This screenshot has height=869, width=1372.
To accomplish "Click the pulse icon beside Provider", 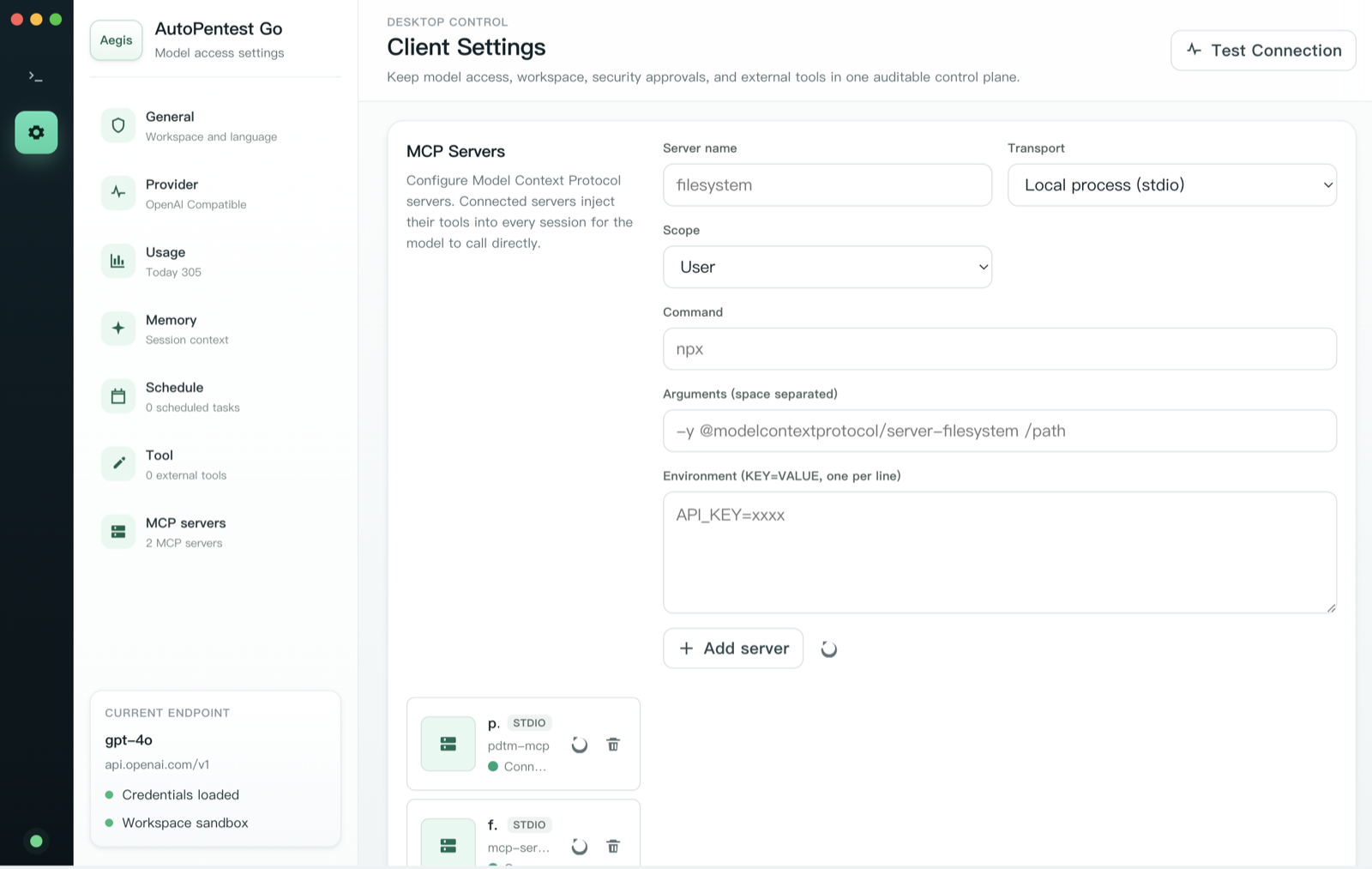I will pos(118,193).
